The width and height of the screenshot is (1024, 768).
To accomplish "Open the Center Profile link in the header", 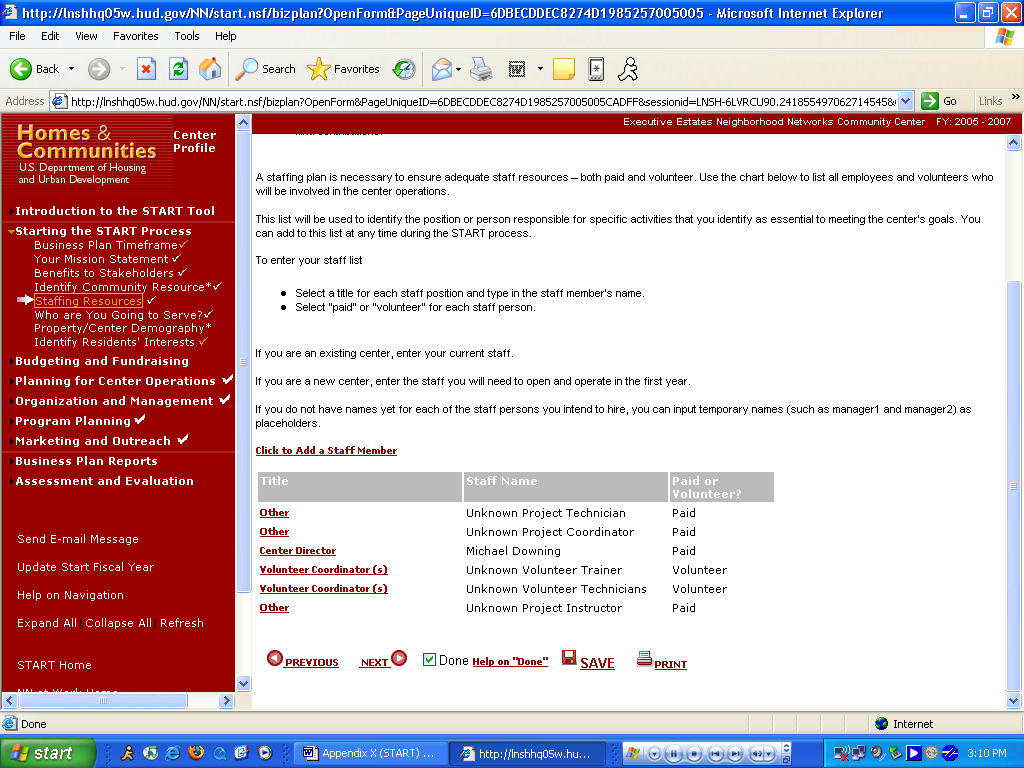I will pos(194,141).
